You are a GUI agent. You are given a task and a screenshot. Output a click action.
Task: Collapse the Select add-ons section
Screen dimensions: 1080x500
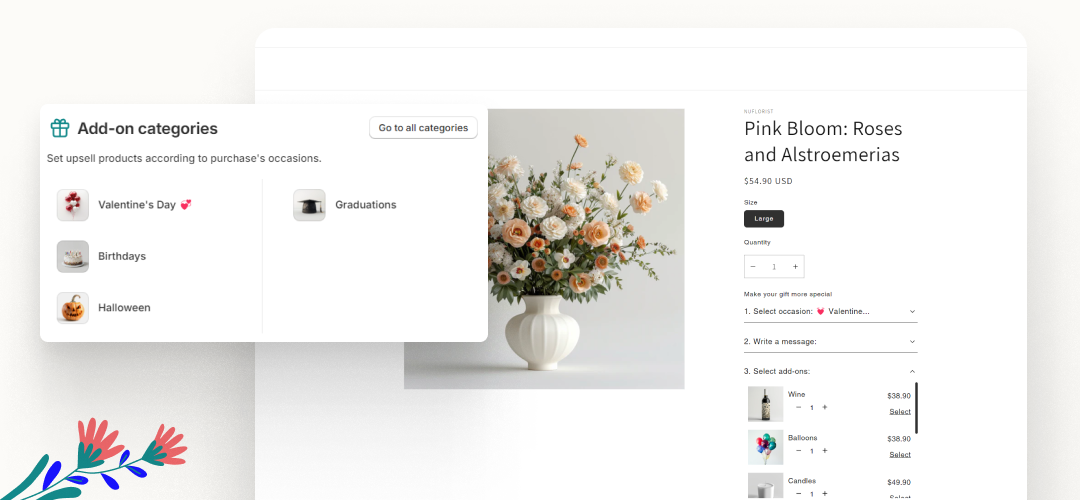(x=912, y=372)
